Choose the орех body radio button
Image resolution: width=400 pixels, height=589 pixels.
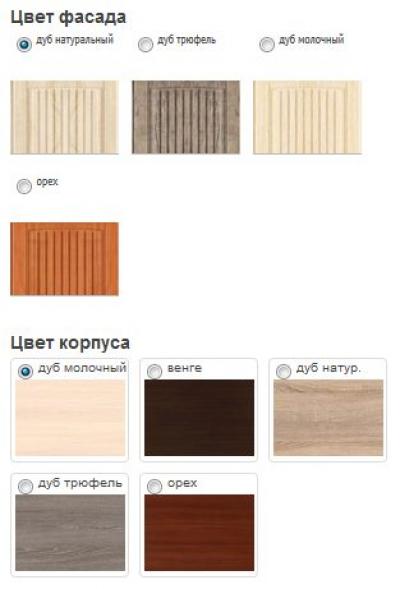pos(154,486)
